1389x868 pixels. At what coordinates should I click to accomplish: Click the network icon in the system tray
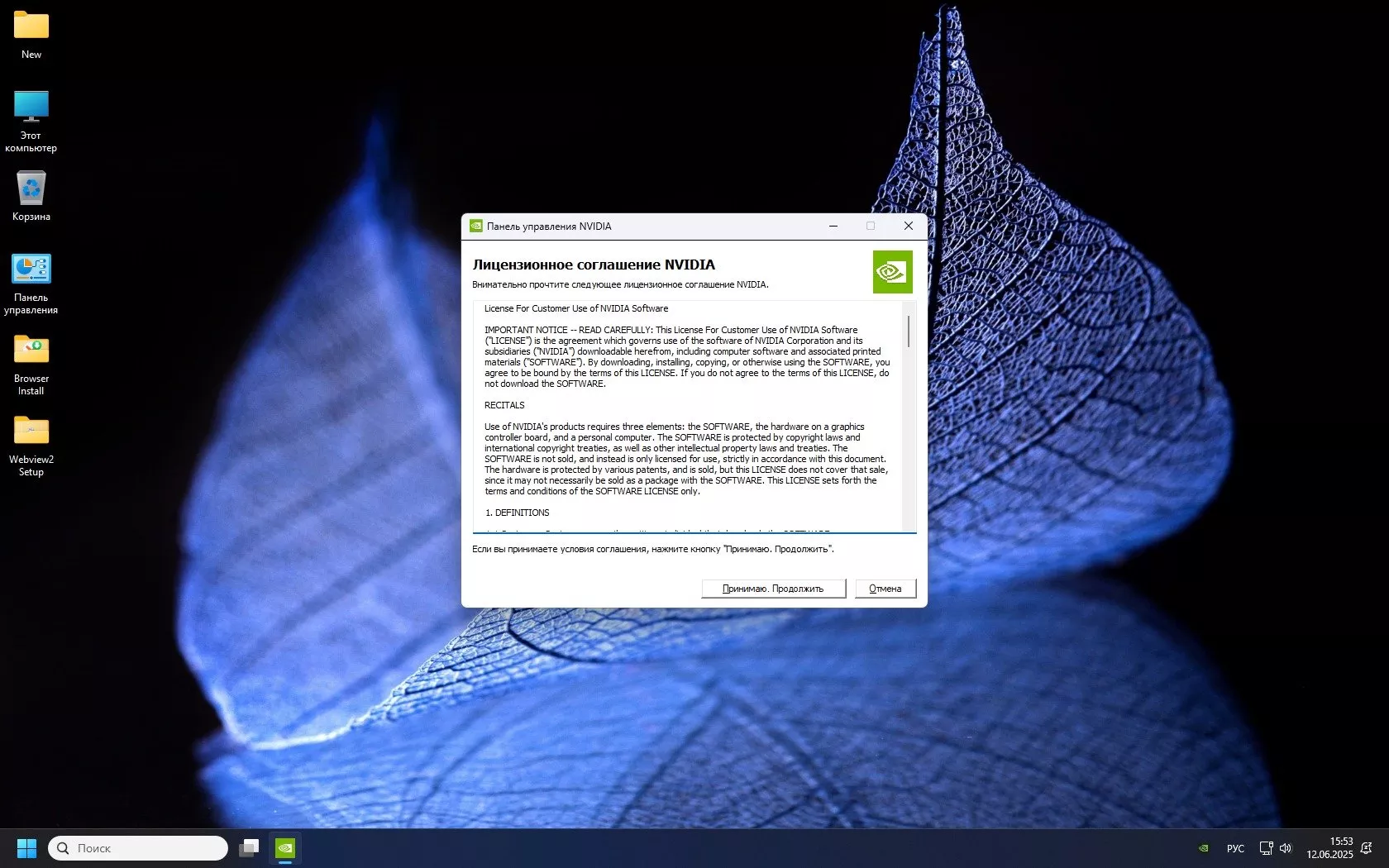point(1266,847)
